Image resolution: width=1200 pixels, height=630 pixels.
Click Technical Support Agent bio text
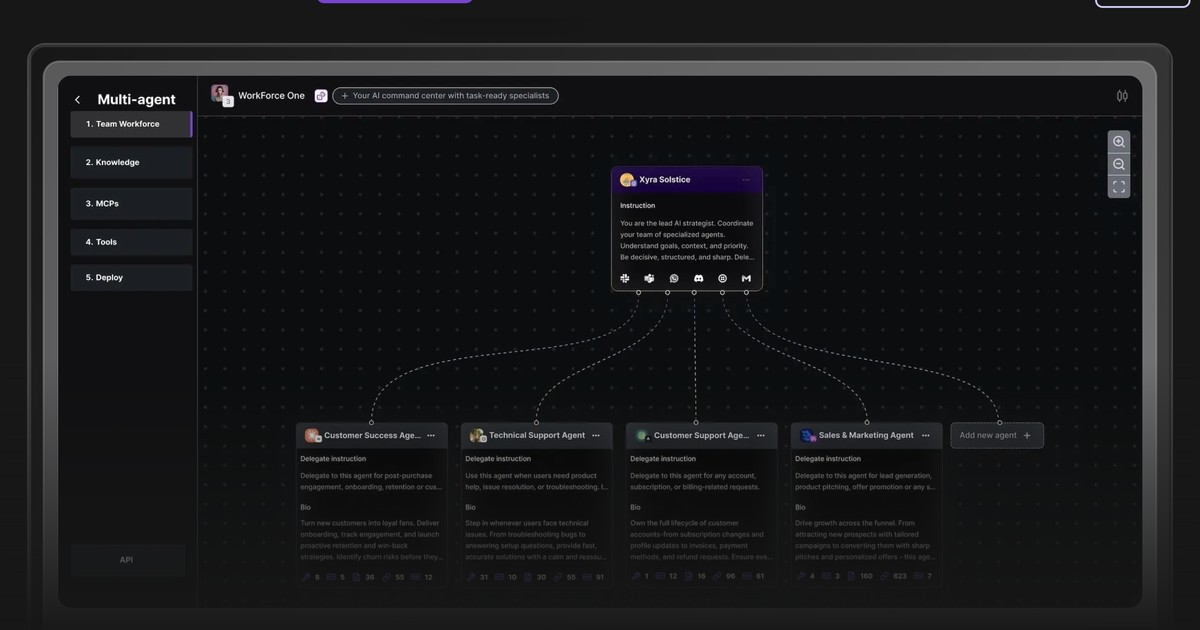pyautogui.click(x=536, y=540)
